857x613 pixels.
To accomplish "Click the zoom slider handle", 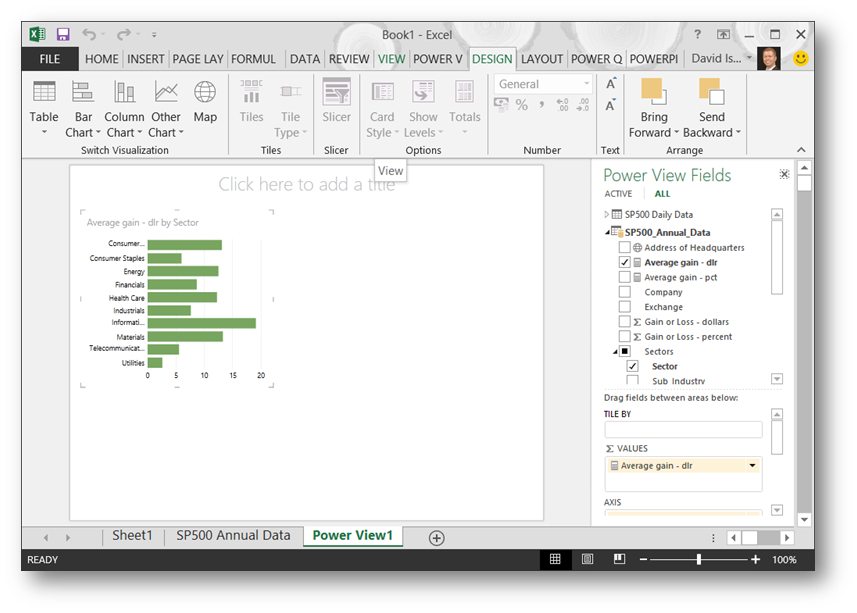I will pyautogui.click(x=698, y=559).
